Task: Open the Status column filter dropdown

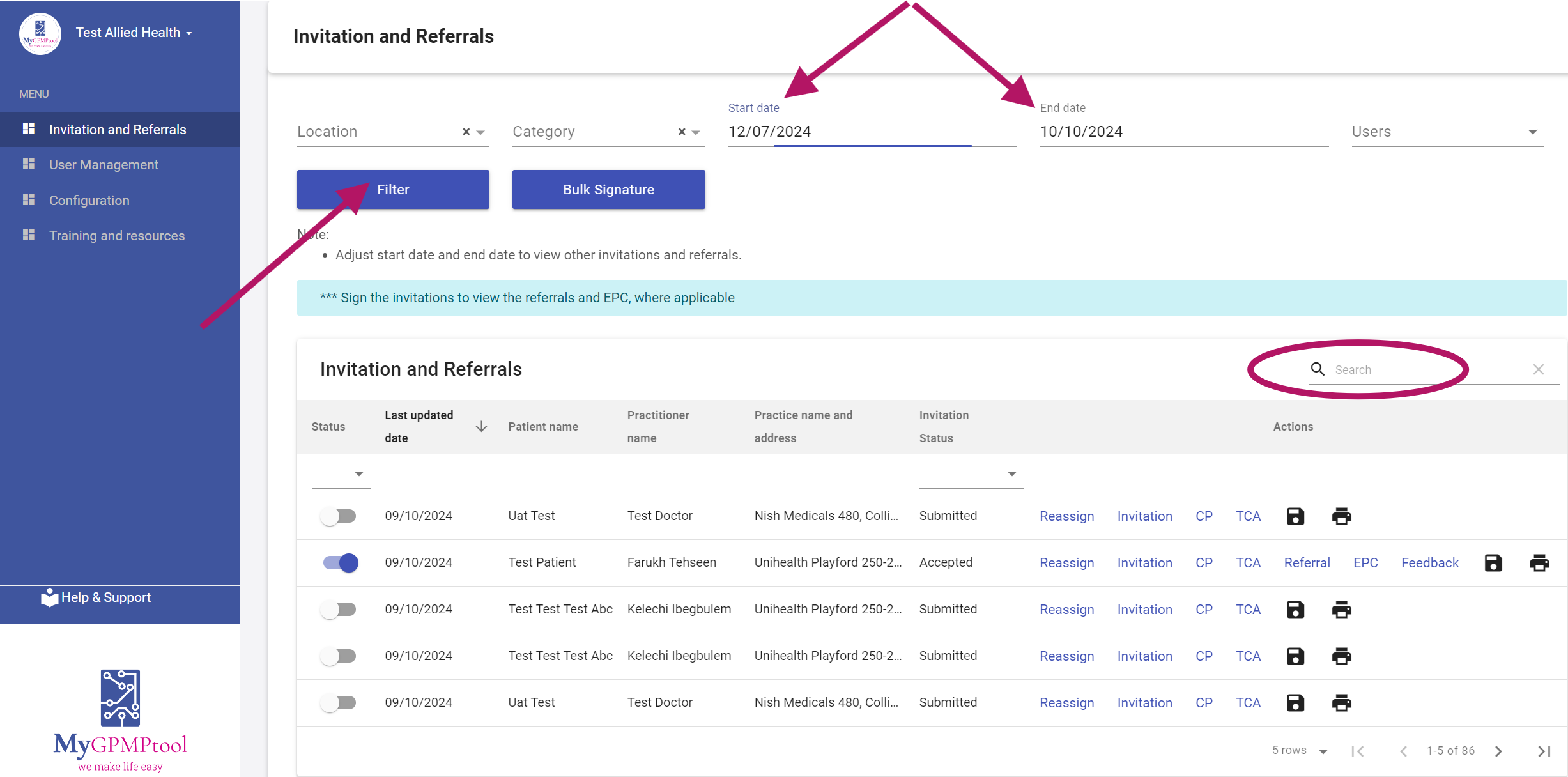Action: coord(341,473)
